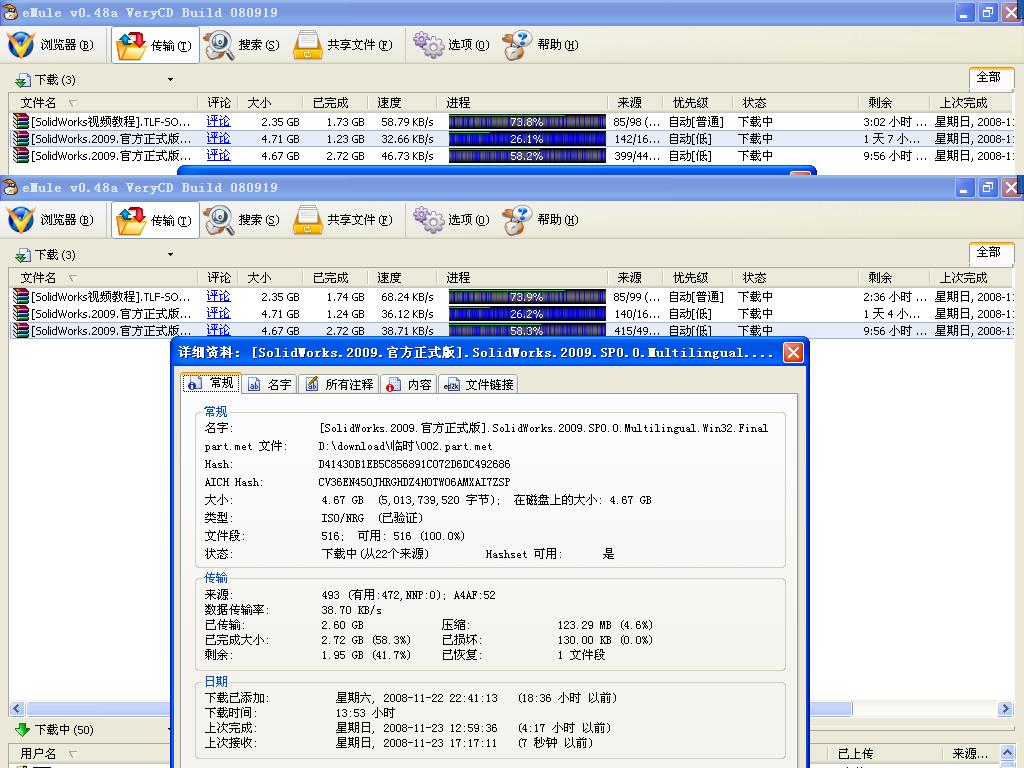This screenshot has width=1024, height=768.
Task: Close the 详细资料 details dialog
Action: (793, 353)
